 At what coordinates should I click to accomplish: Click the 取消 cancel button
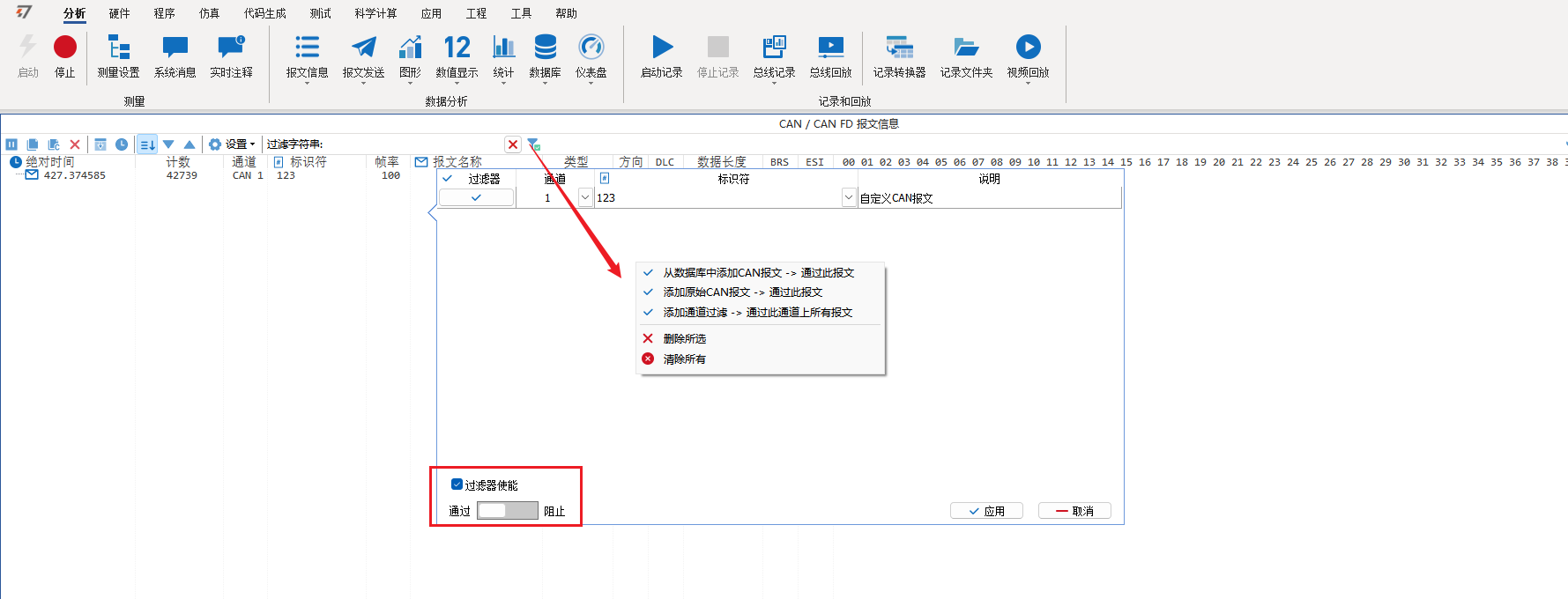click(1074, 511)
